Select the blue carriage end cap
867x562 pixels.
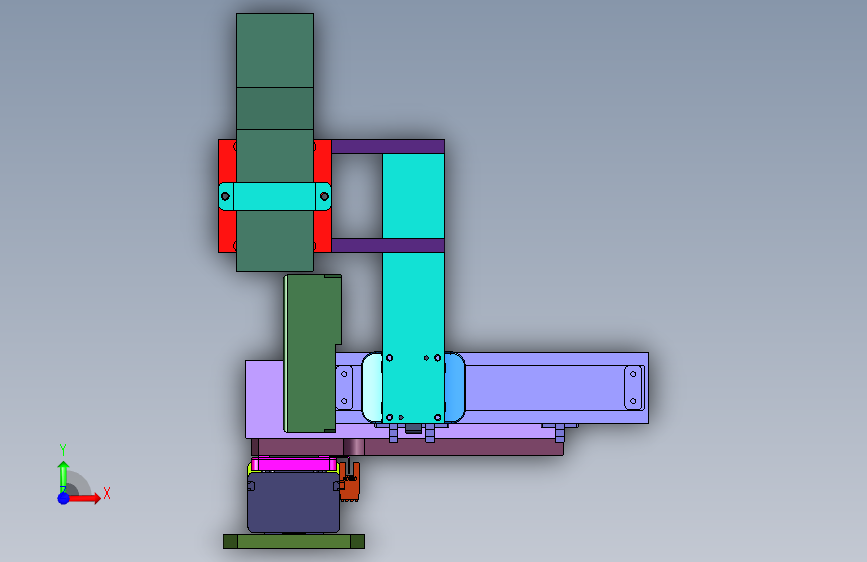pyautogui.click(x=455, y=387)
